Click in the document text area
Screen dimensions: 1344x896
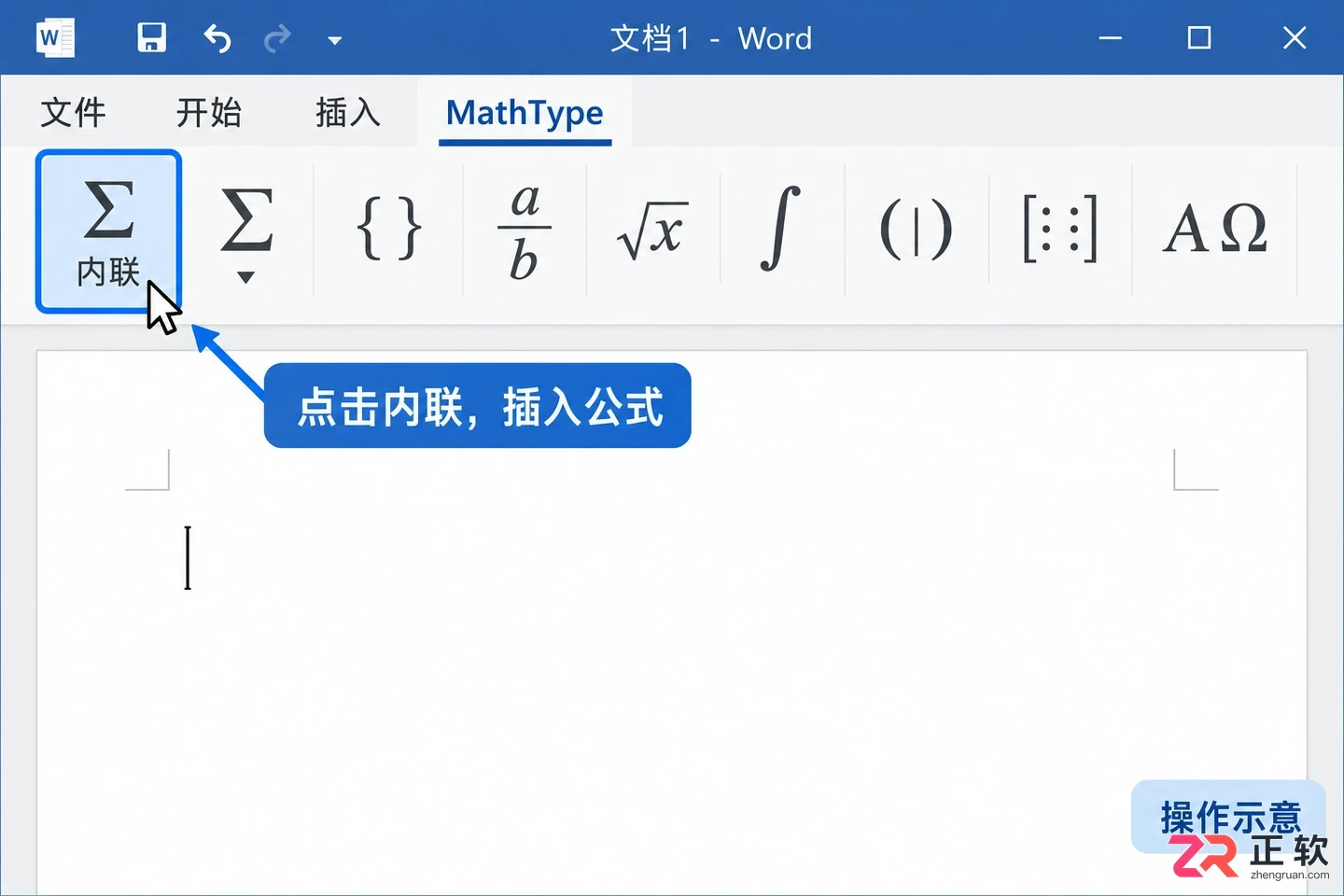[x=672, y=622]
